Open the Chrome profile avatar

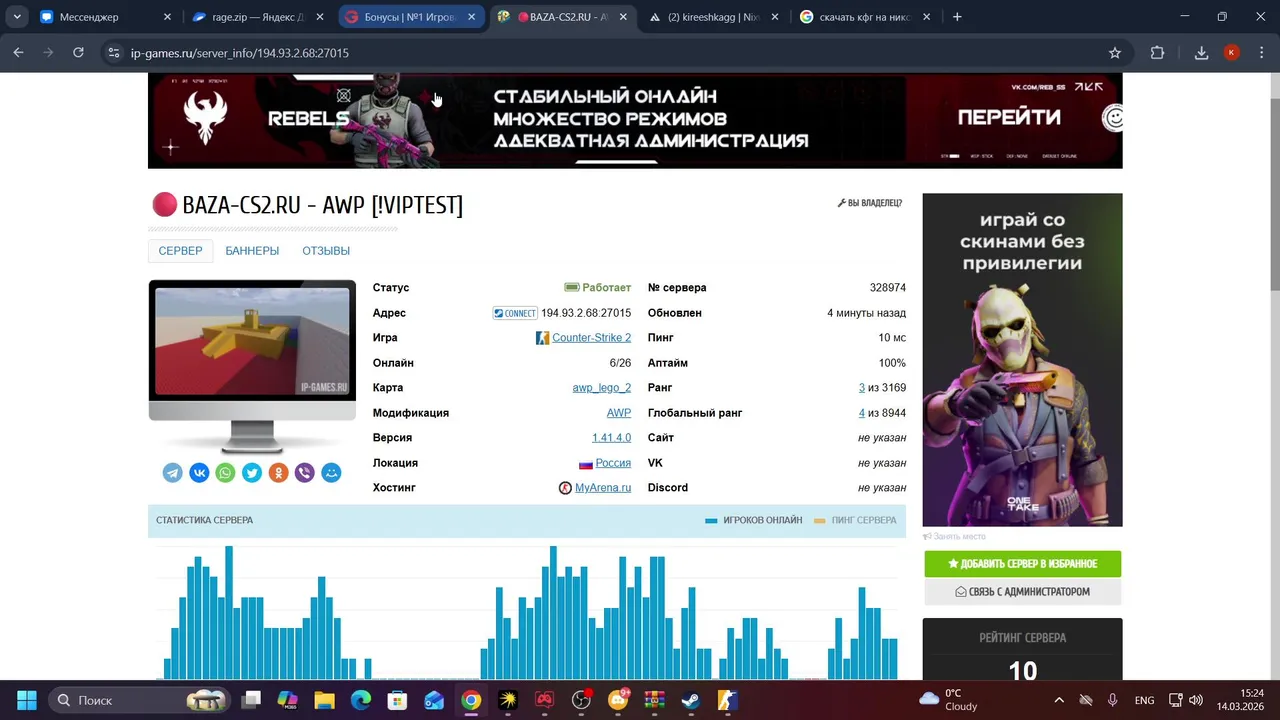click(x=1232, y=53)
